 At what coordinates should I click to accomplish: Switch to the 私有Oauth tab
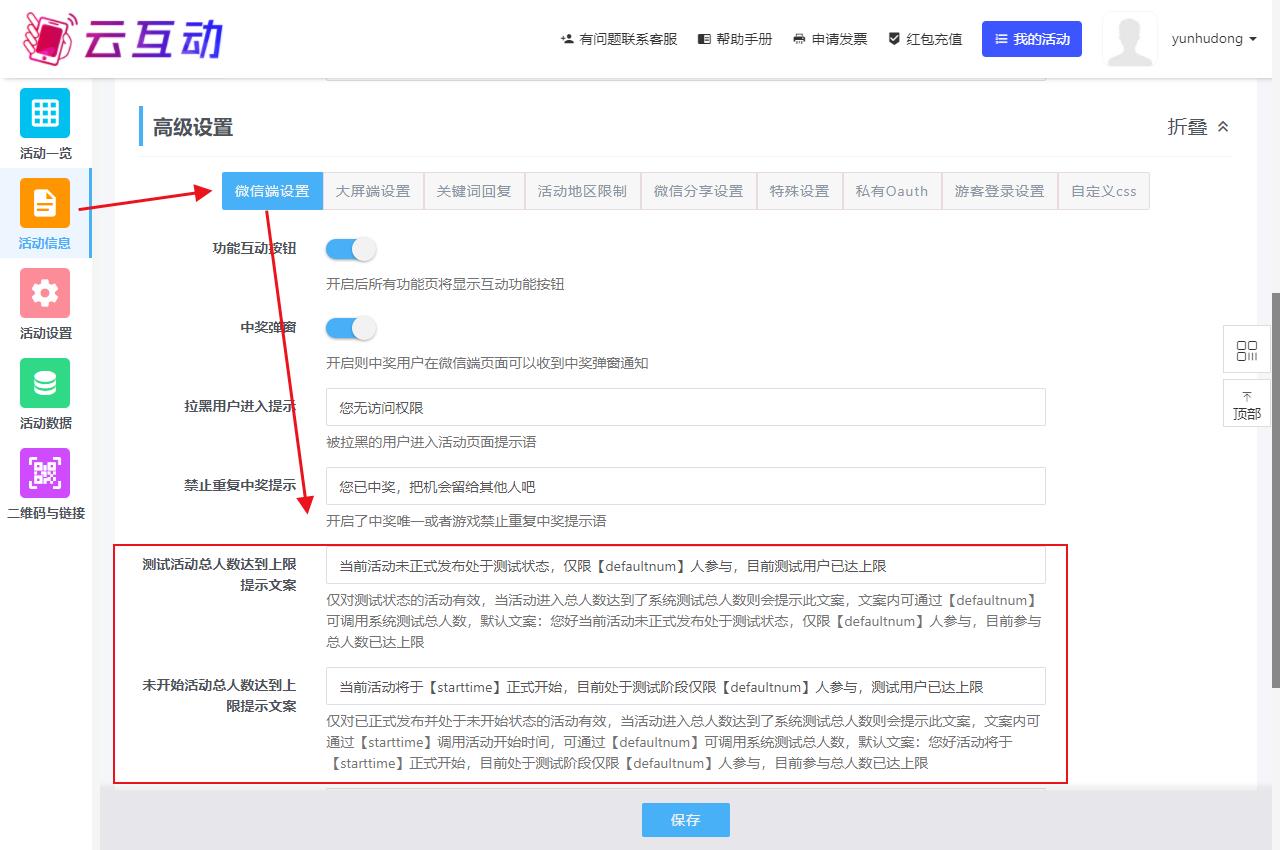point(892,191)
